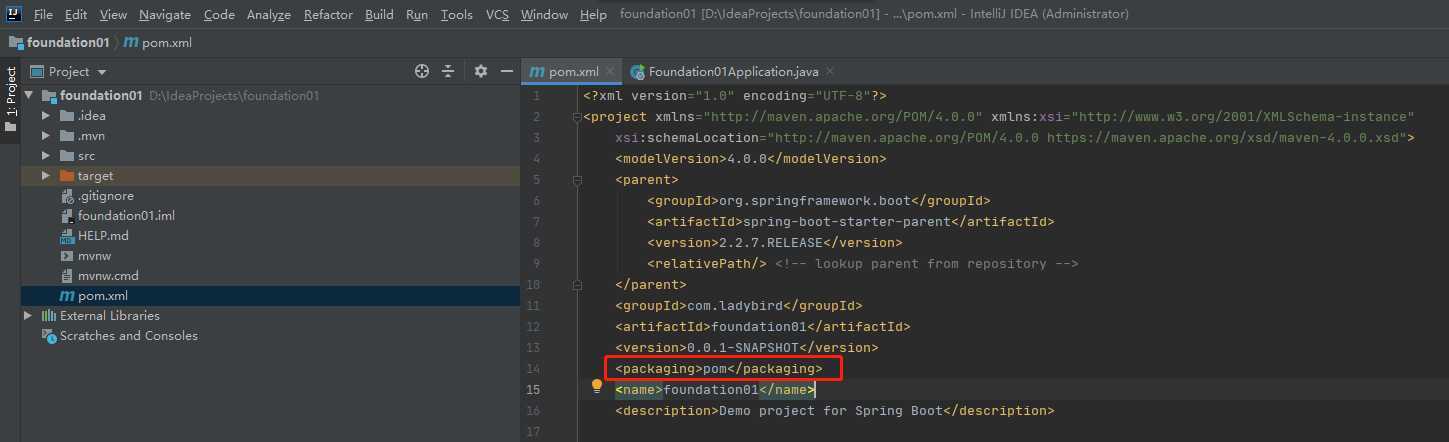Open the Tools menu
Image resolution: width=1449 pixels, height=442 pixels.
pyautogui.click(x=457, y=15)
